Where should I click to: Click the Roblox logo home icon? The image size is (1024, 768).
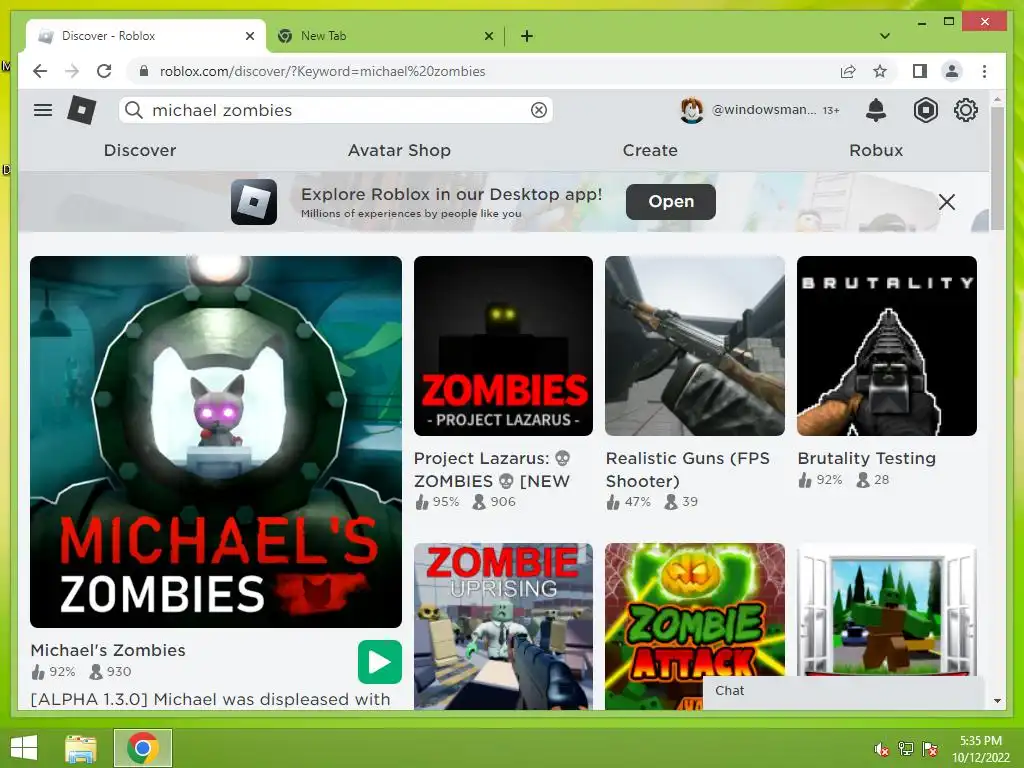pyautogui.click(x=82, y=110)
